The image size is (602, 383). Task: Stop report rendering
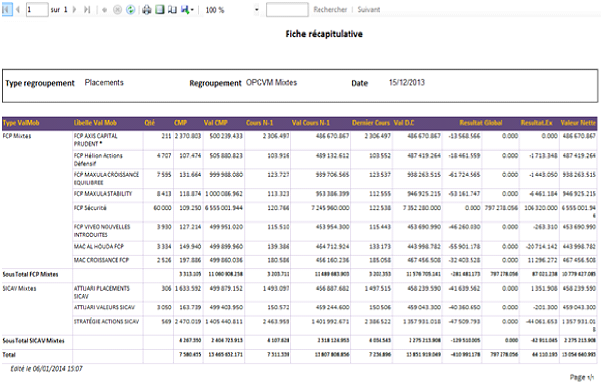[117, 10]
